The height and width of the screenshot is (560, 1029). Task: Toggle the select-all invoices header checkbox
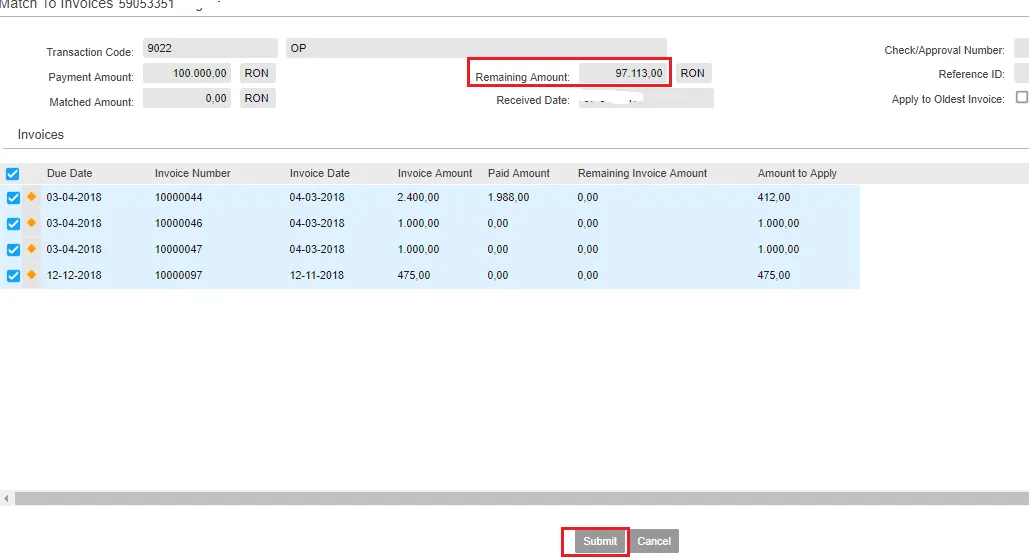[12, 174]
